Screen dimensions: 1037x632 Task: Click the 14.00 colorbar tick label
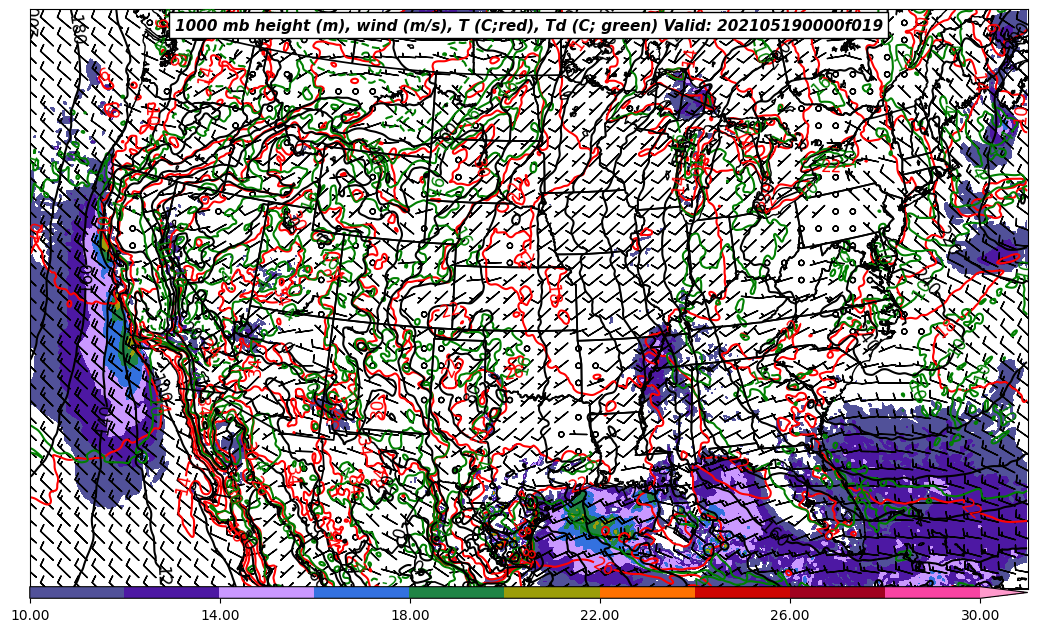click(x=220, y=615)
